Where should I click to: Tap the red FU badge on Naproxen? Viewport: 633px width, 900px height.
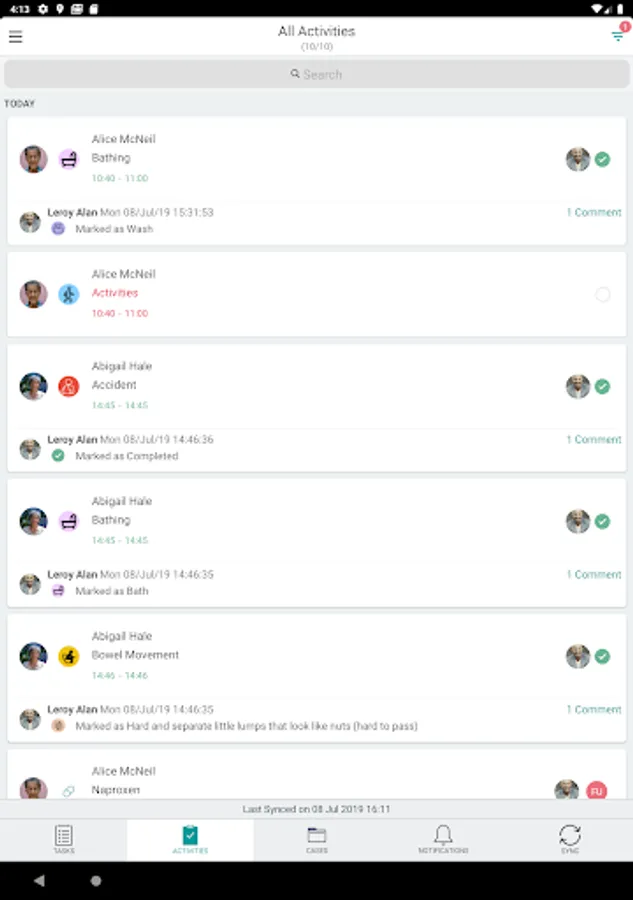(x=597, y=791)
